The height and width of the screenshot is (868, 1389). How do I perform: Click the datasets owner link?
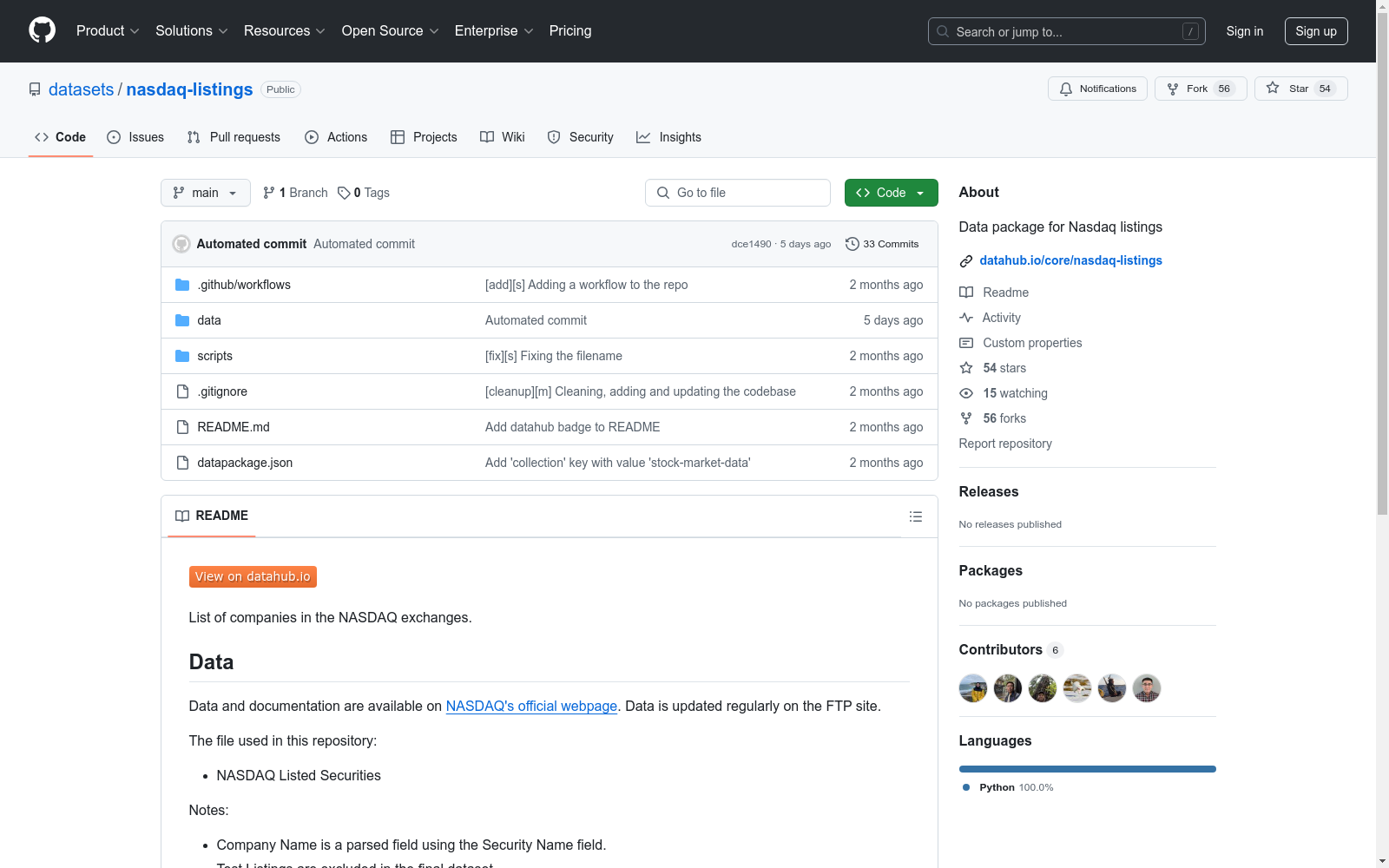81,89
